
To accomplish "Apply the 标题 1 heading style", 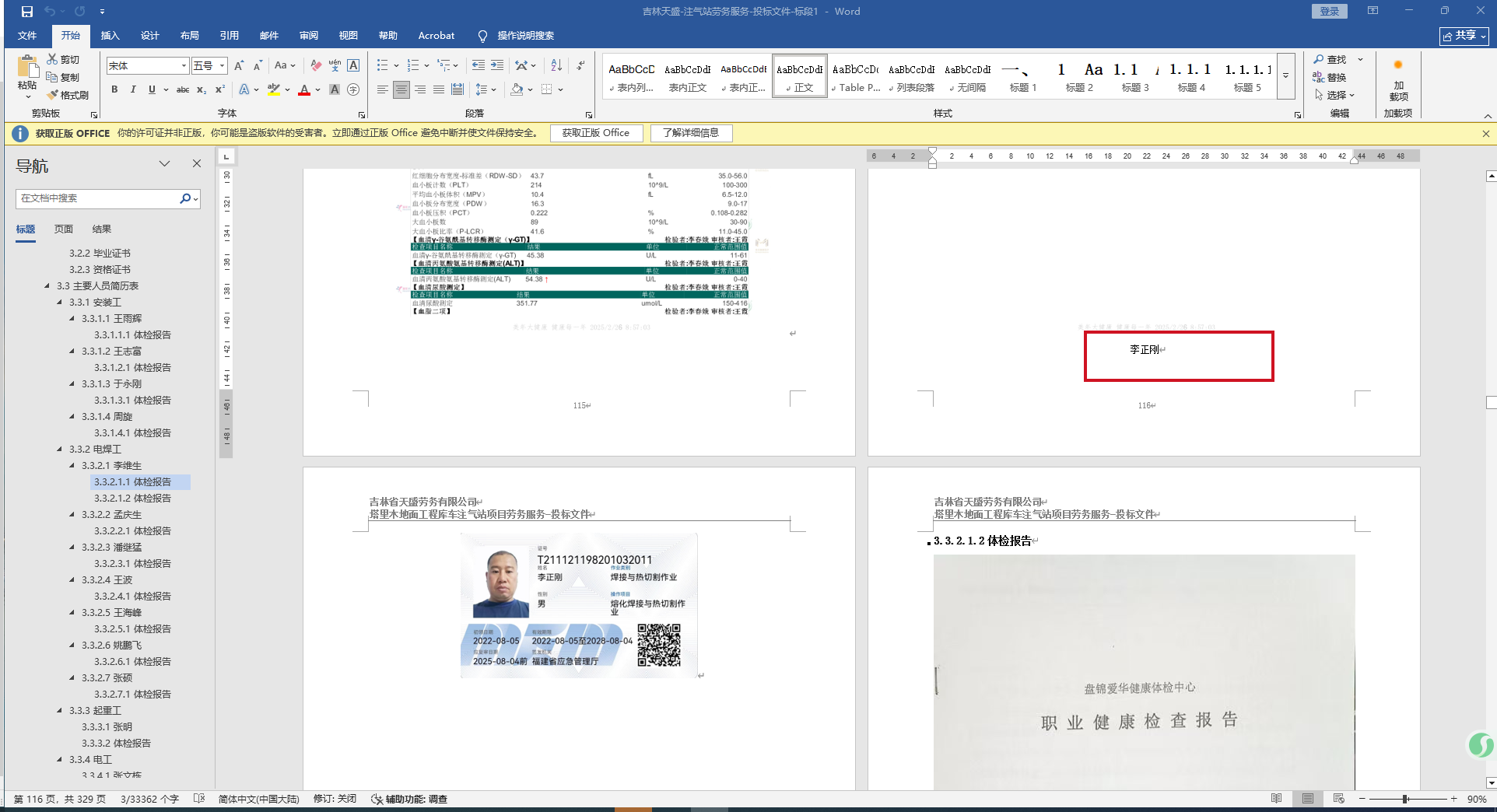I will pos(1022,76).
